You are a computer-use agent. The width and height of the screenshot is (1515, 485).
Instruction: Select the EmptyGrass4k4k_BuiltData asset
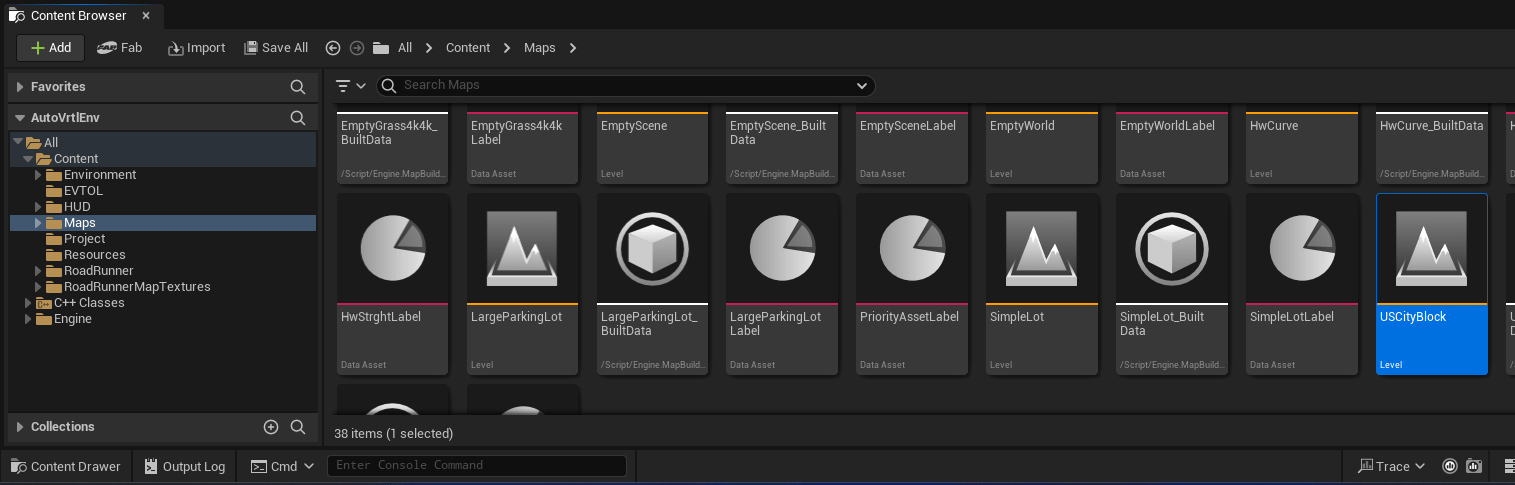[x=393, y=146]
